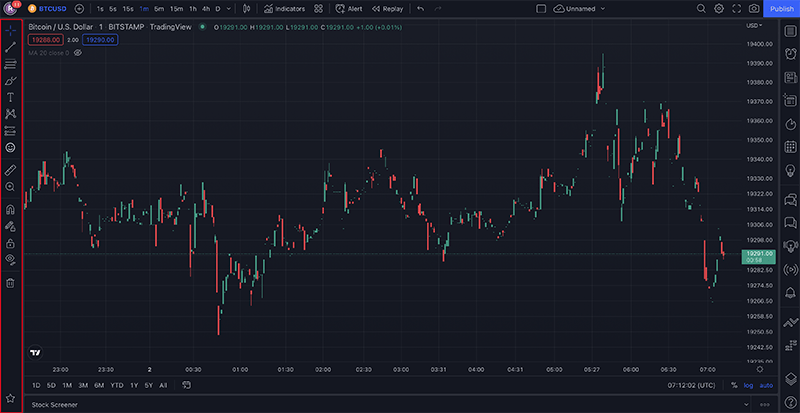Viewport: 800px width, 413px height.
Task: Open the Indicators dialog
Action: tap(285, 9)
